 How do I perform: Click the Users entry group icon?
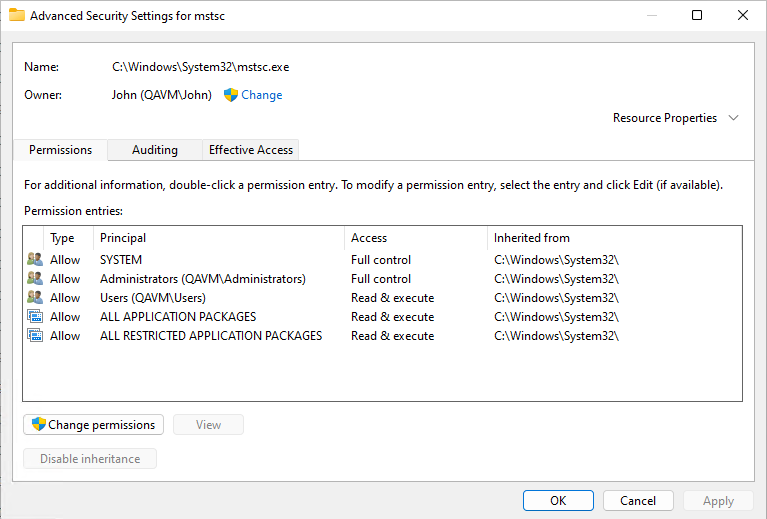[x=35, y=298]
